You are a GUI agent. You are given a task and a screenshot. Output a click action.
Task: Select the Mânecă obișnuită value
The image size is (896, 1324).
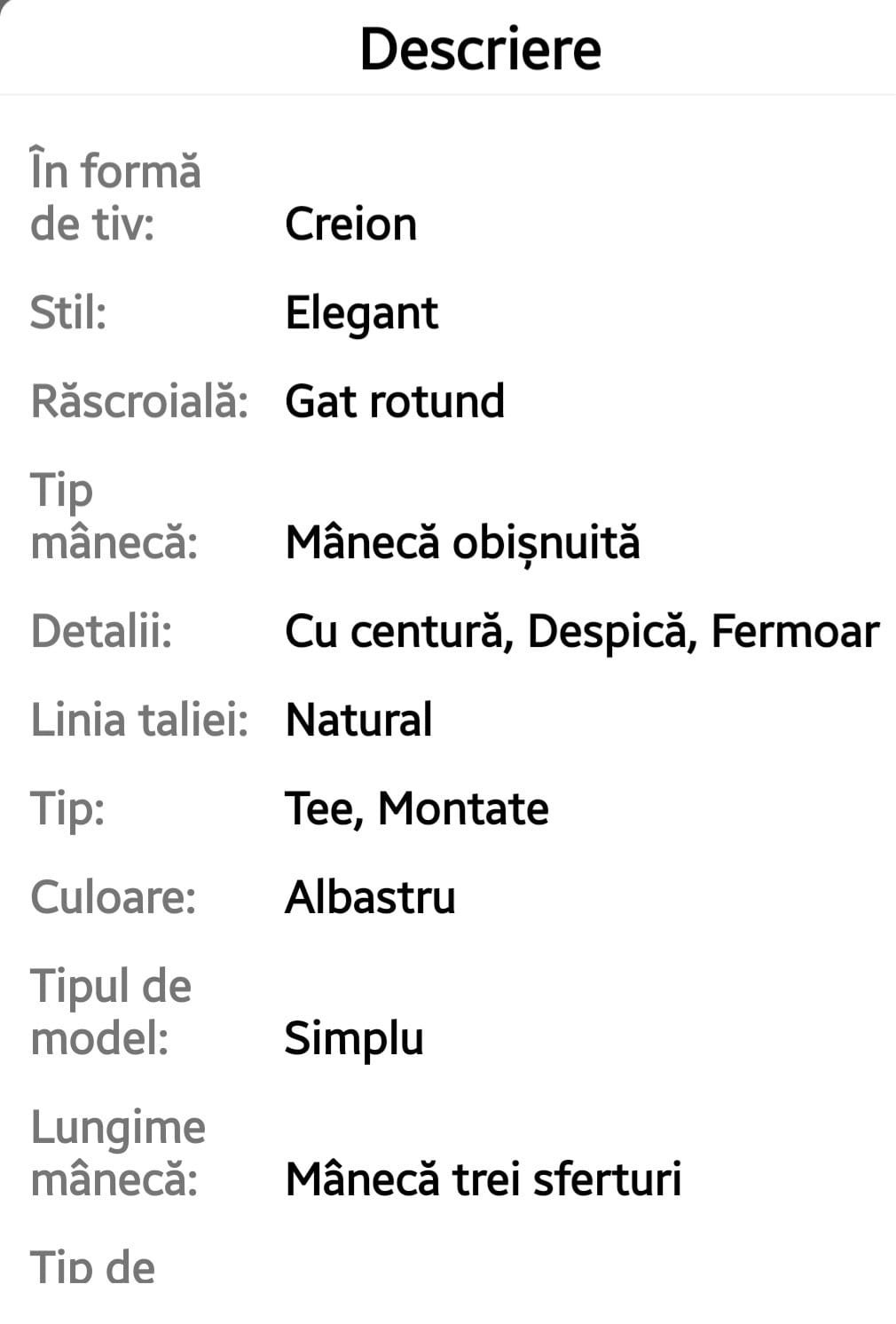[x=462, y=542]
